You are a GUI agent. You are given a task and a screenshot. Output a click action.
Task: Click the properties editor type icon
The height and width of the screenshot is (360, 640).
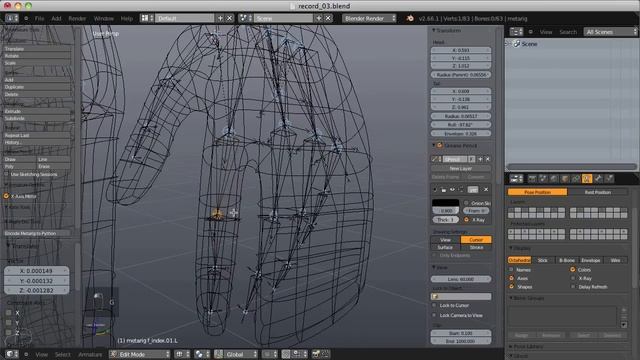pyautogui.click(x=516, y=179)
